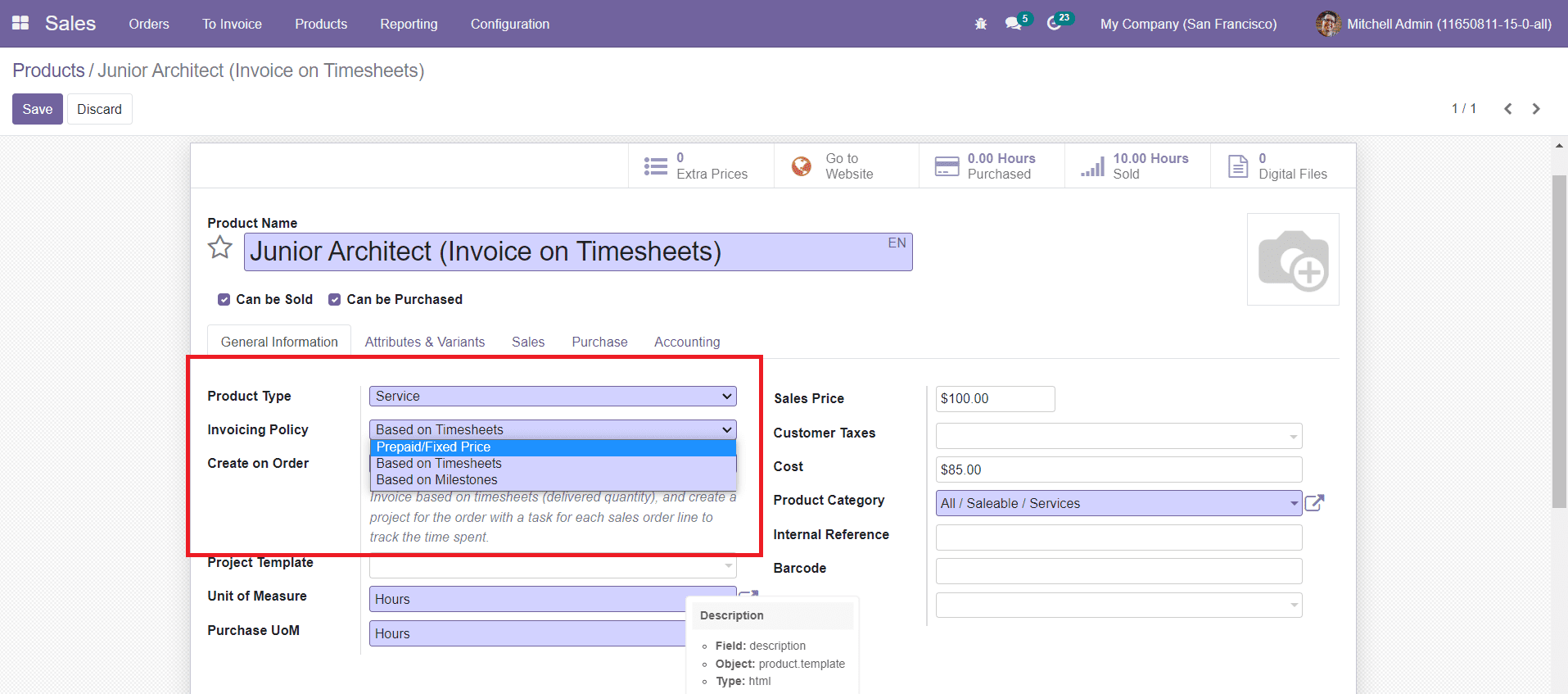
Task: Upload product image via camera placeholder
Action: (x=1292, y=260)
